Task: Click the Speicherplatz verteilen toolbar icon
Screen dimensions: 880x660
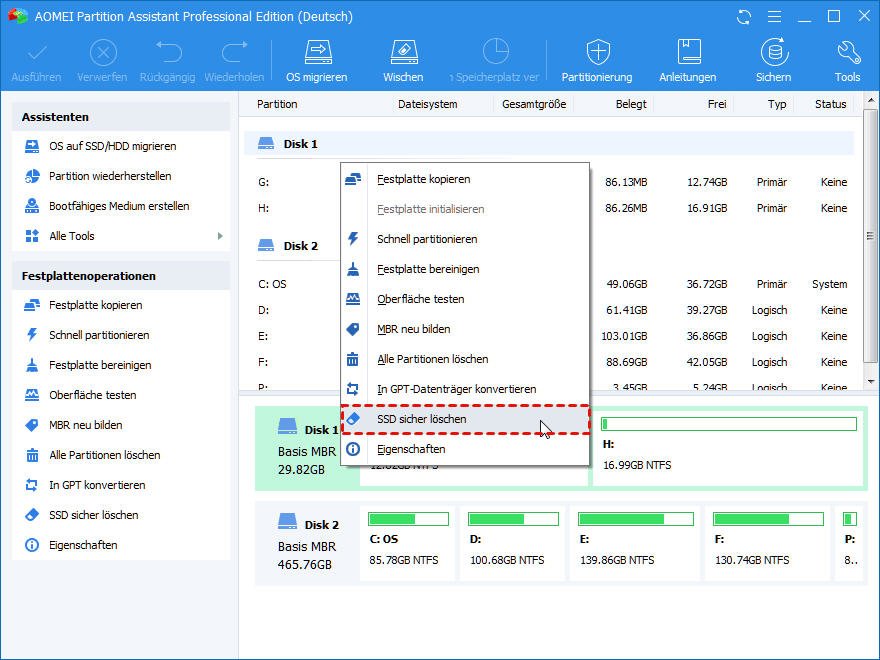Action: (496, 51)
